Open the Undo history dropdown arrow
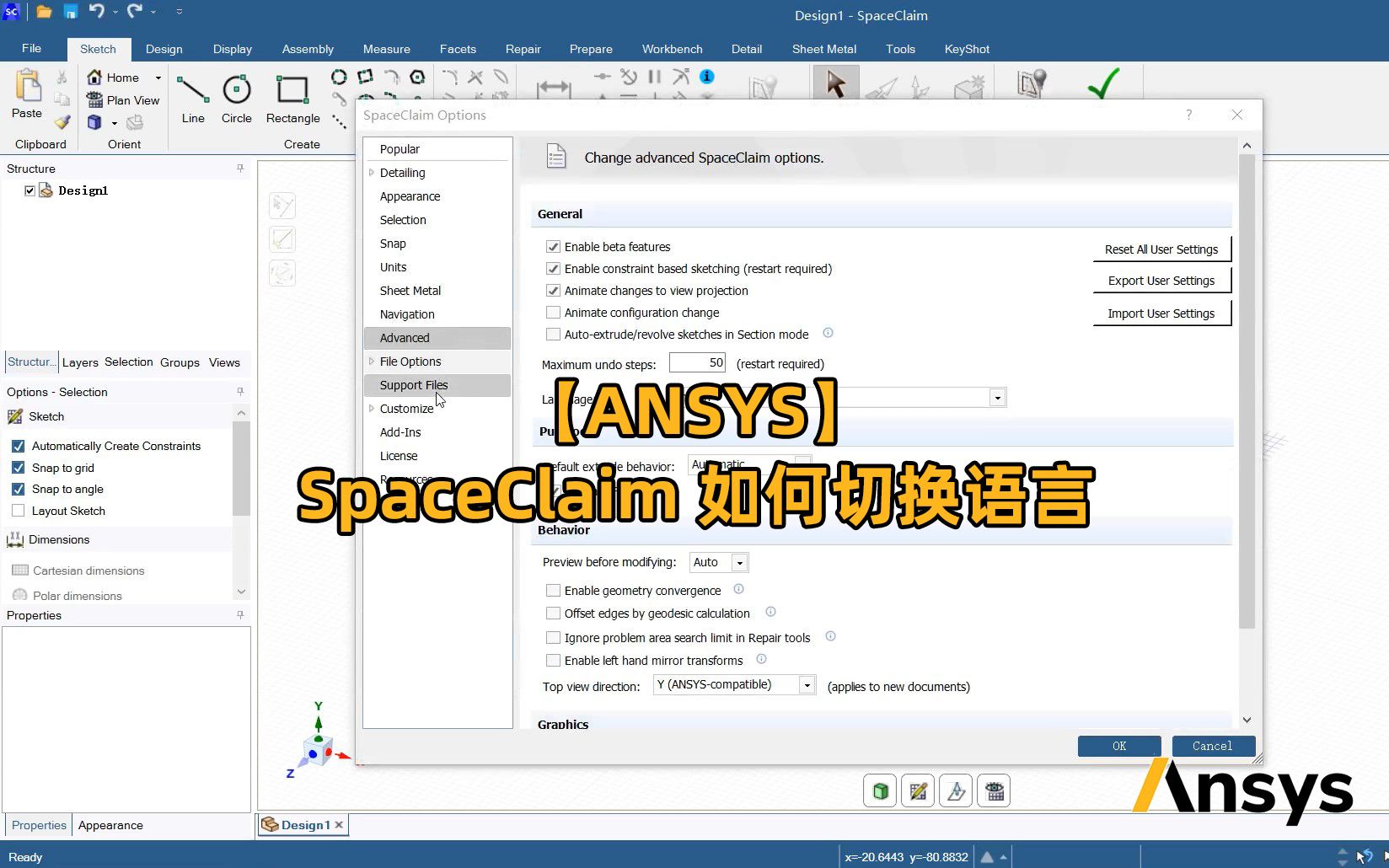The image size is (1389, 868). 115,12
